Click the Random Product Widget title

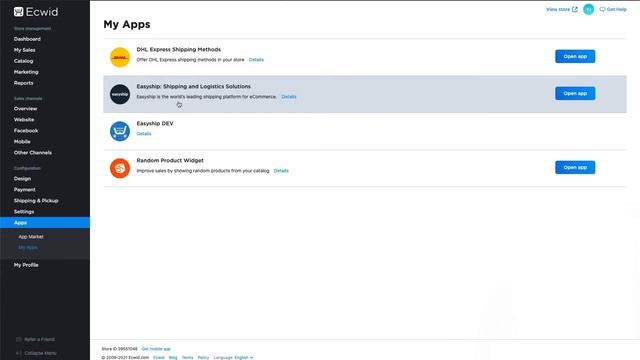coord(170,160)
